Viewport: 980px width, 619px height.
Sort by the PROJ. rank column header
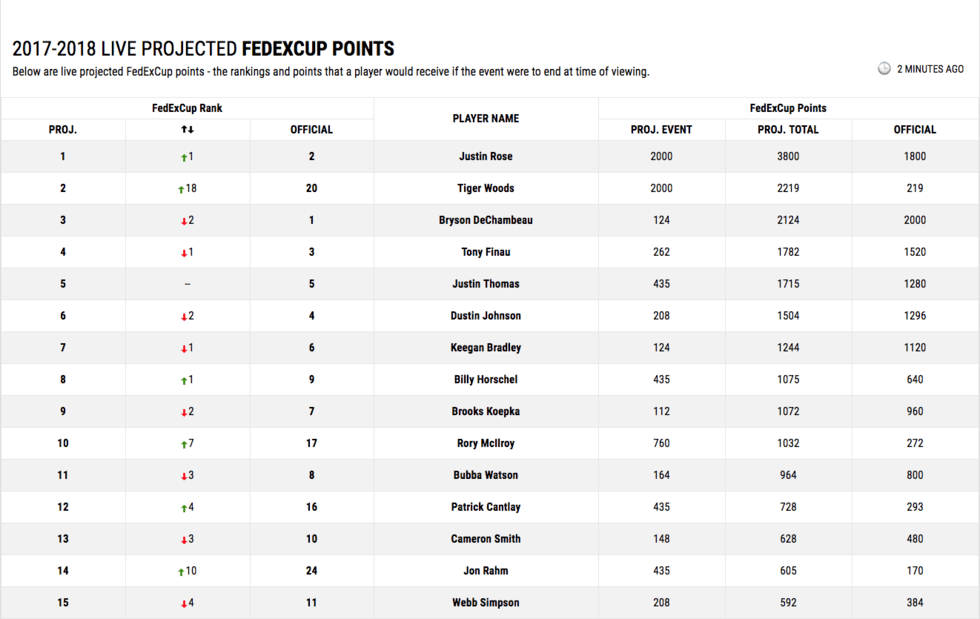[63, 129]
